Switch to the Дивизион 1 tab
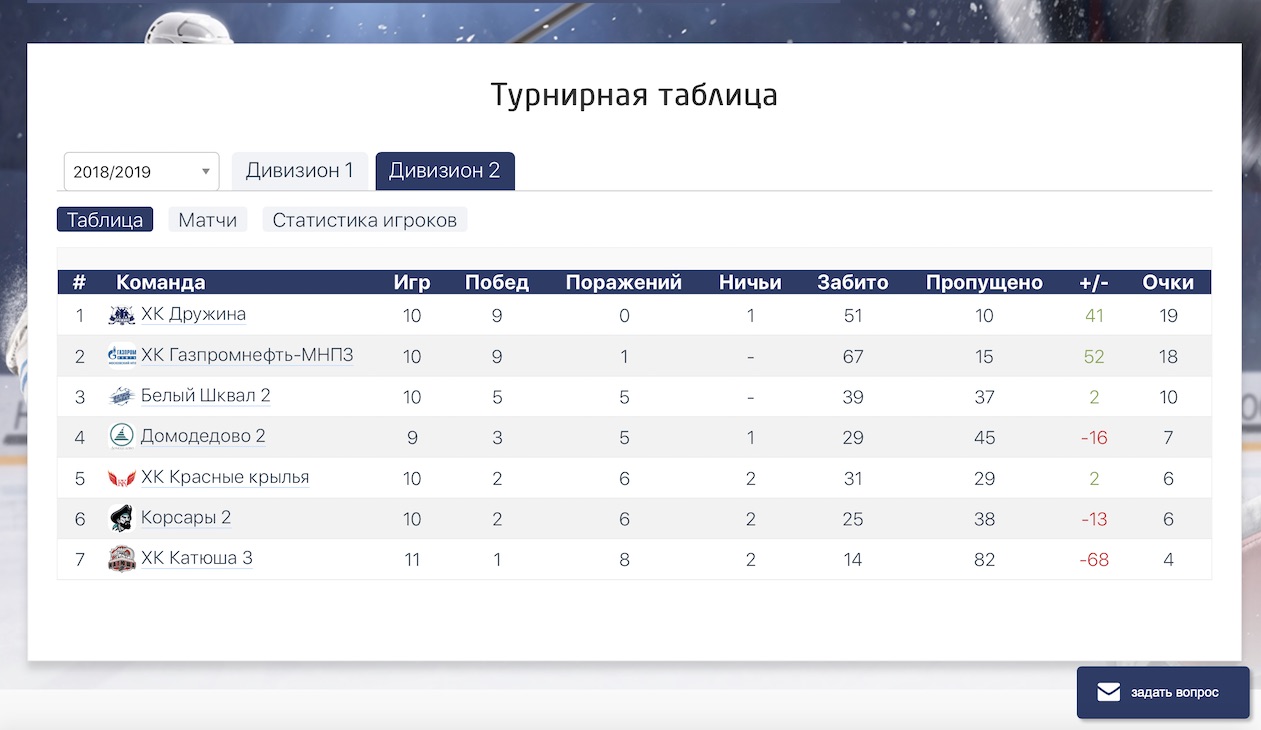Screen dimensions: 1261x730 pyautogui.click(x=300, y=170)
